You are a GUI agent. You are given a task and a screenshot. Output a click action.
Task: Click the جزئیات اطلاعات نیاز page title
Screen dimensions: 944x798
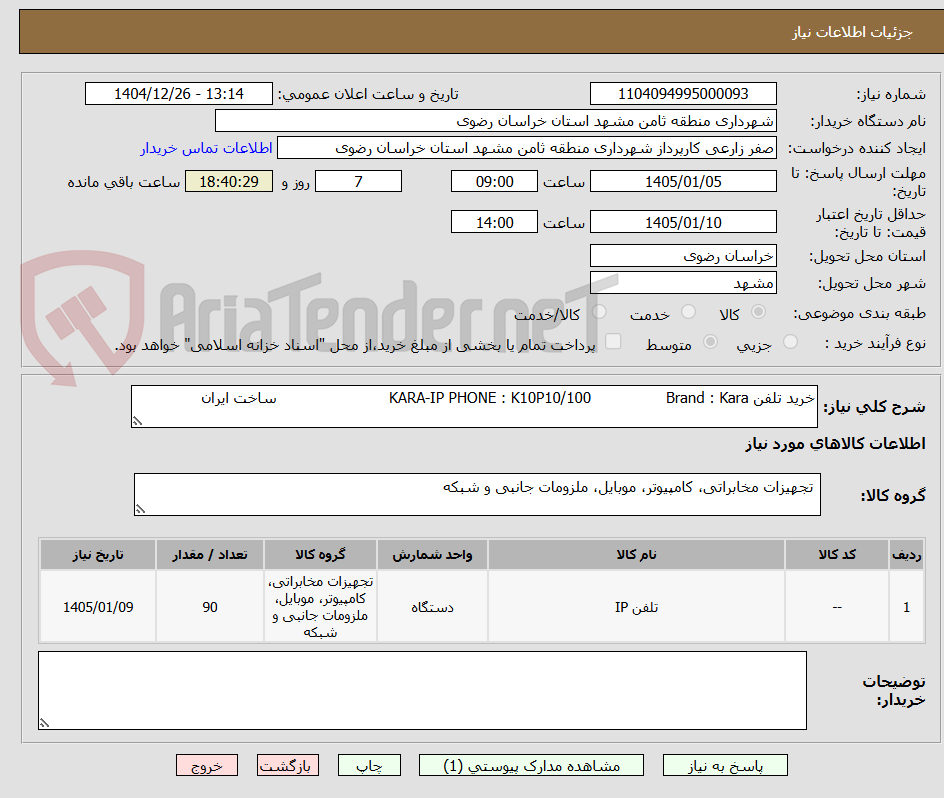[852, 32]
